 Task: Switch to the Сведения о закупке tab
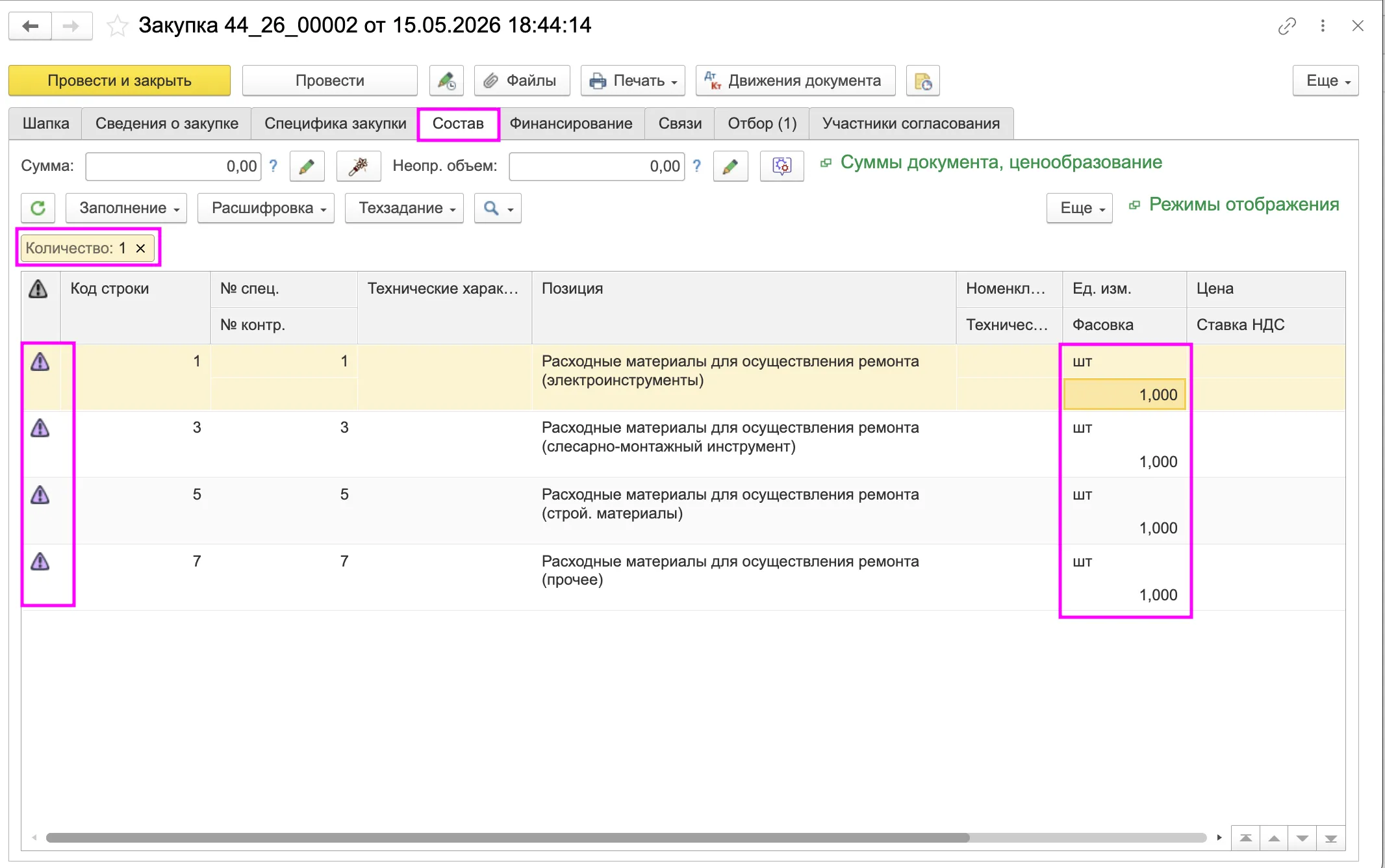coord(166,123)
